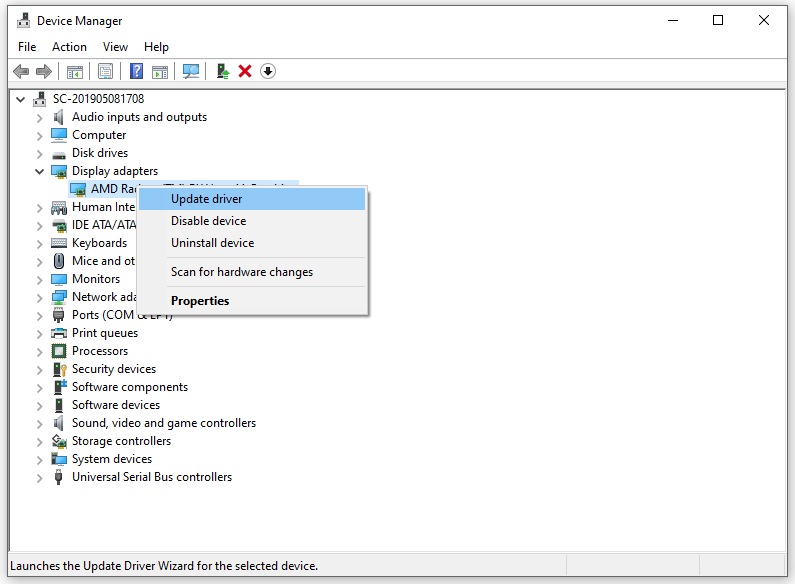The image size is (795, 584).
Task: Select the Display adapters label
Action: [115, 171]
